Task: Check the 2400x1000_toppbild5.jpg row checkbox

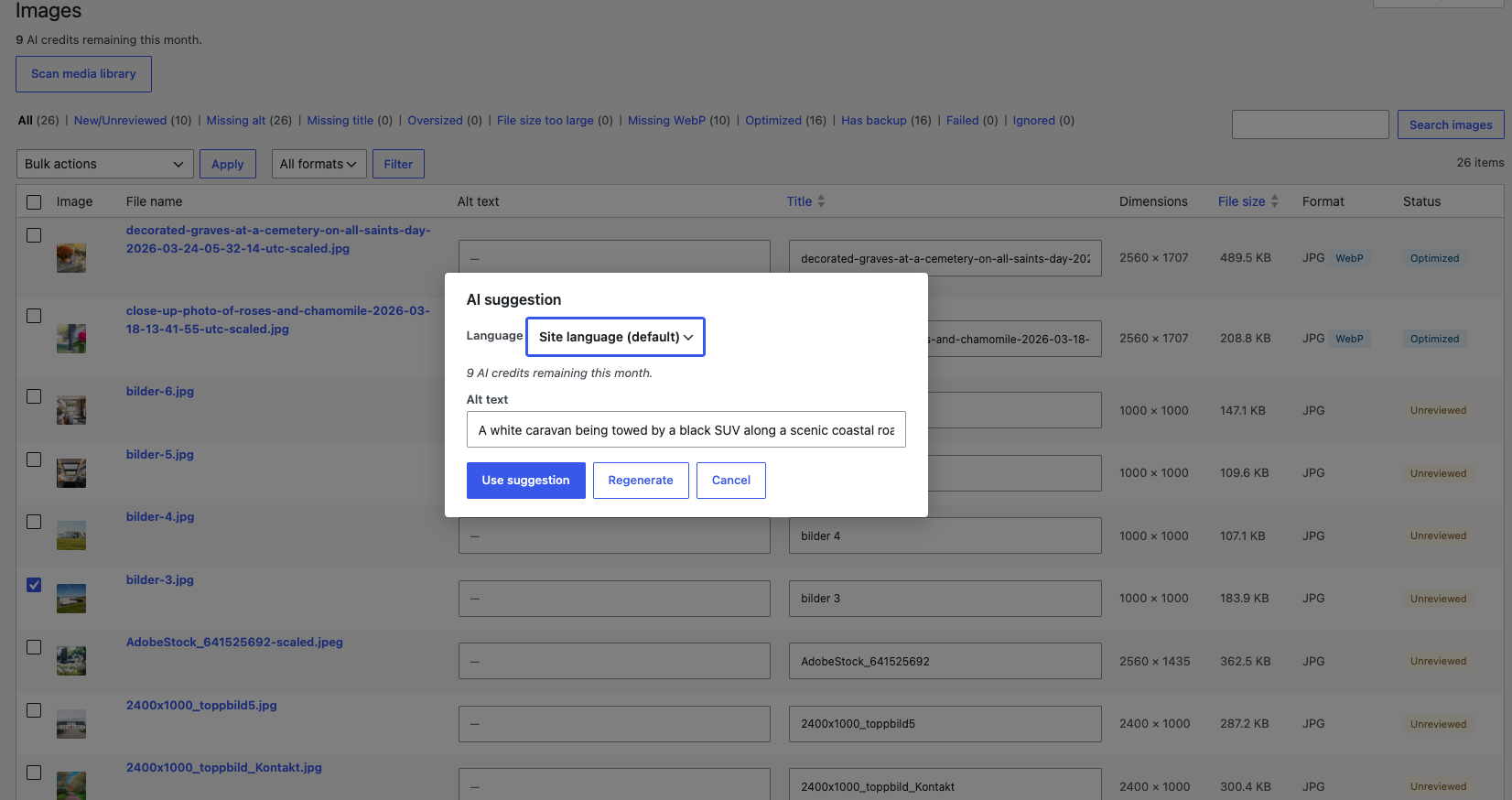Action: click(34, 710)
